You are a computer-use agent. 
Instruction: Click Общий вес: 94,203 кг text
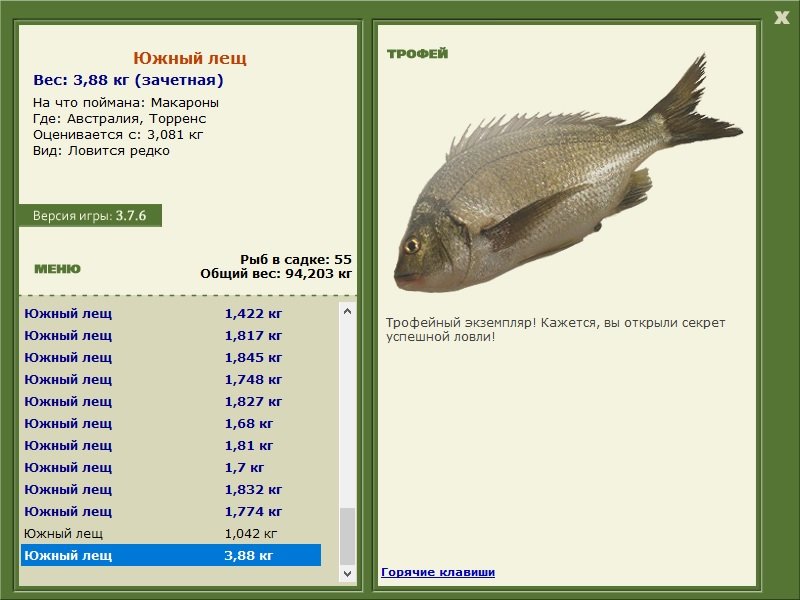coord(276,273)
